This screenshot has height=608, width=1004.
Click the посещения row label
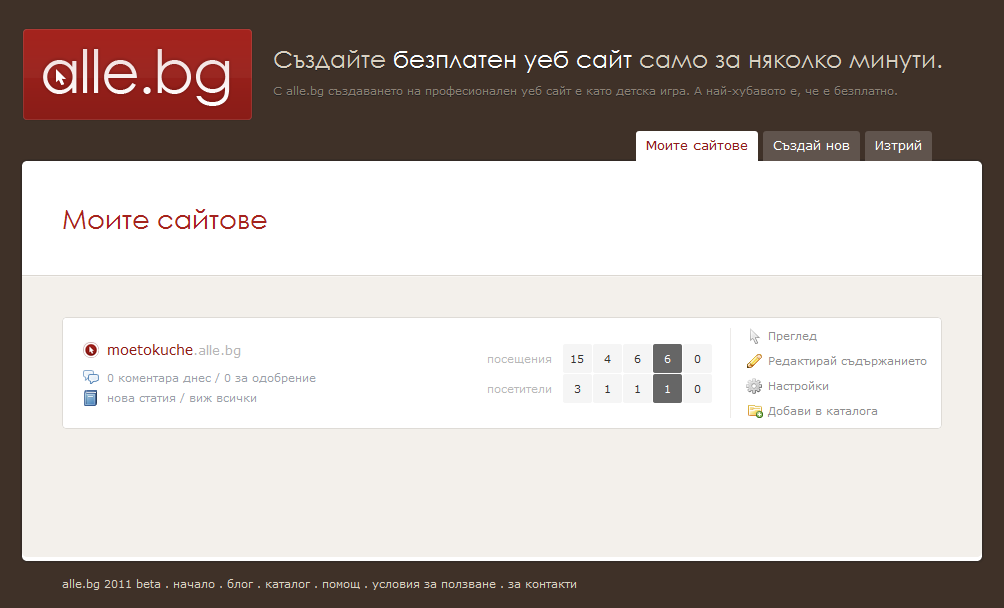pos(519,359)
